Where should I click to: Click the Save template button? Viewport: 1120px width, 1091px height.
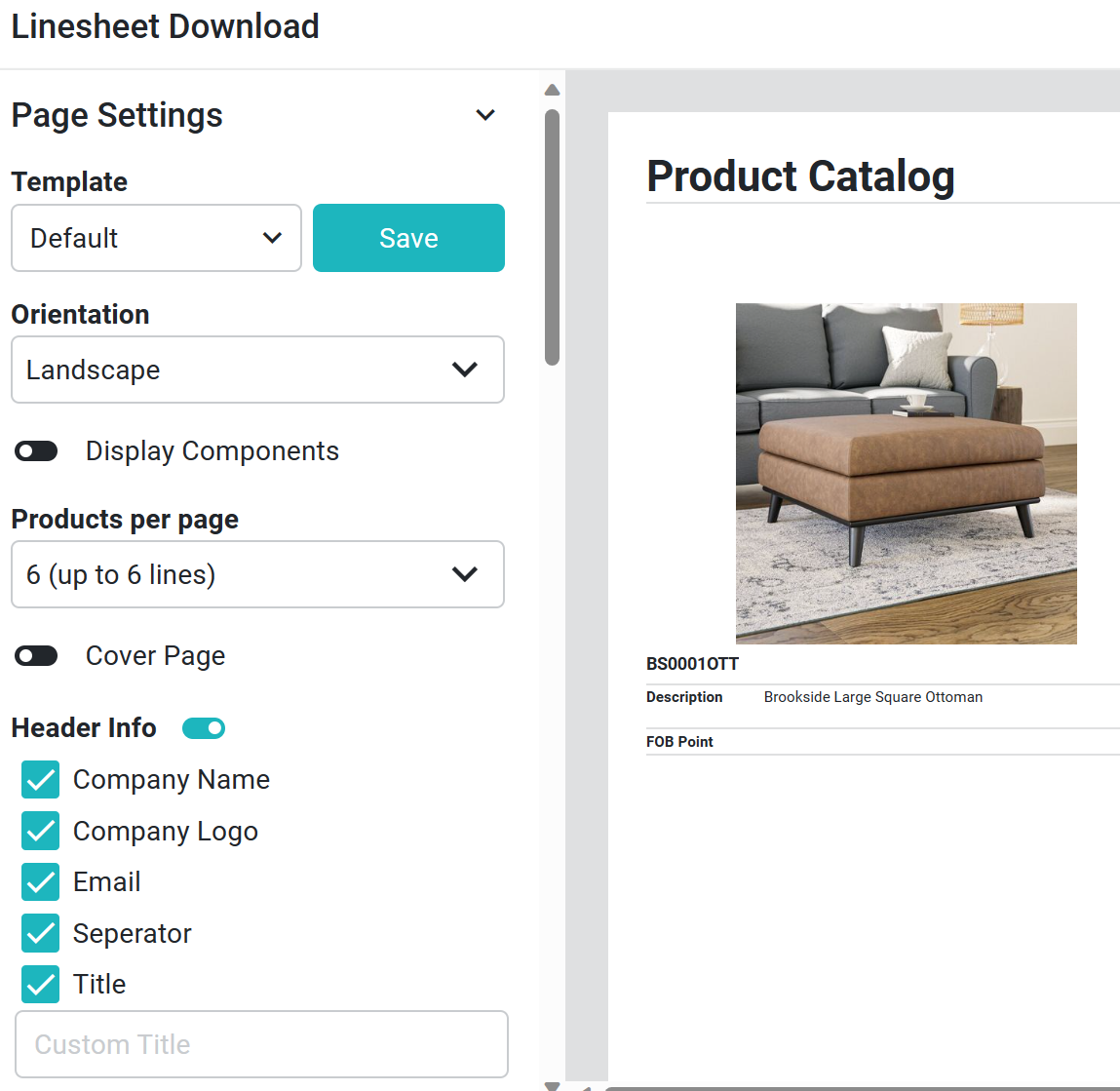[408, 238]
